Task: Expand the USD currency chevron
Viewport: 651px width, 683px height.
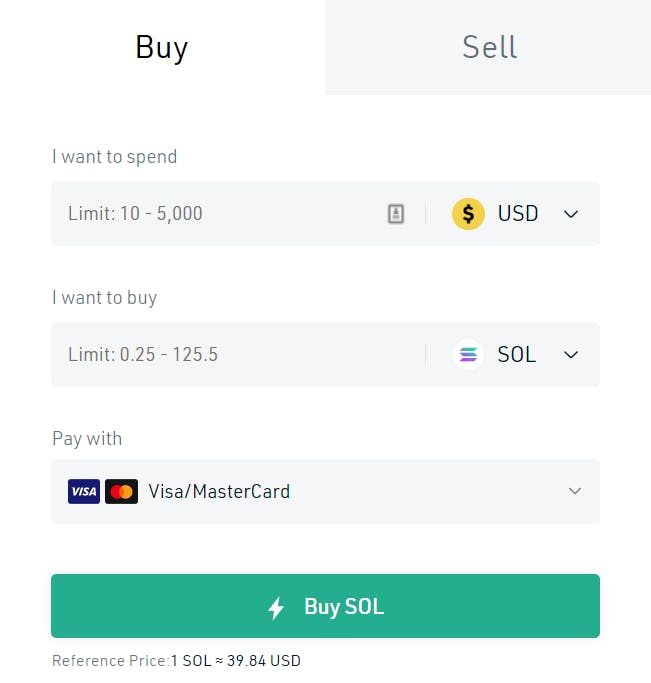Action: [x=571, y=214]
